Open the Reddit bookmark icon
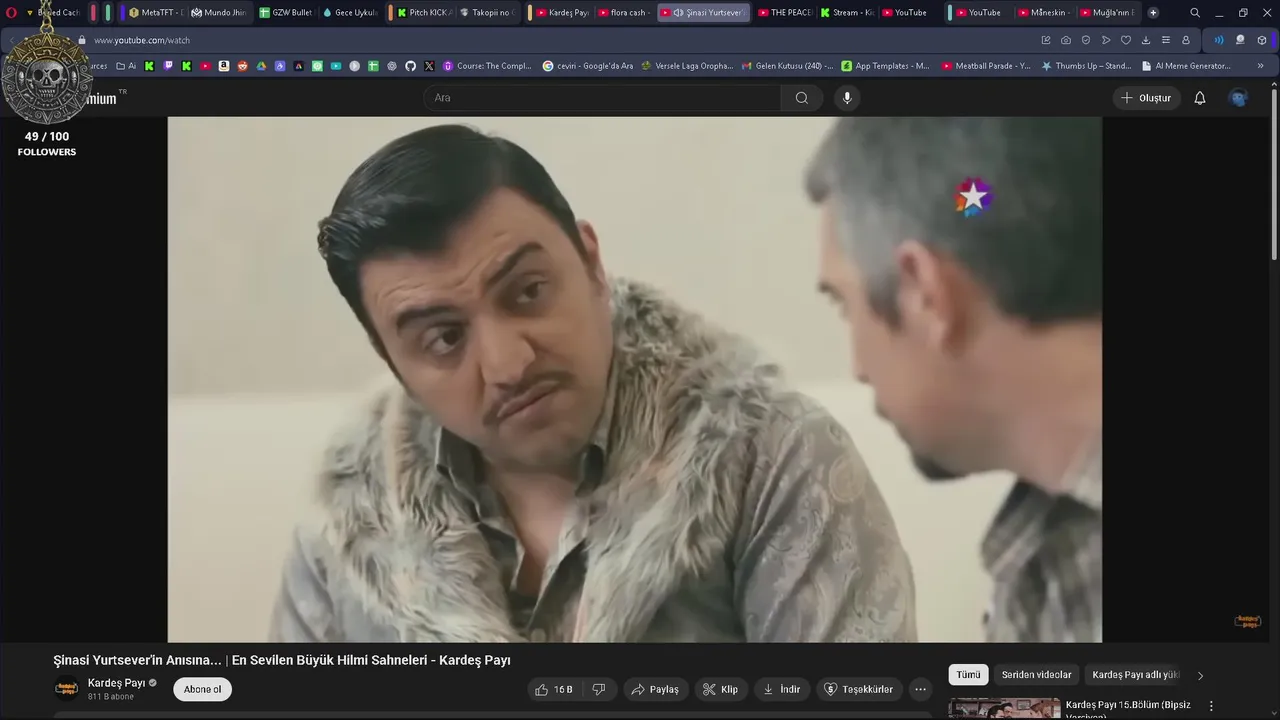This screenshot has height=720, width=1280. [x=242, y=66]
